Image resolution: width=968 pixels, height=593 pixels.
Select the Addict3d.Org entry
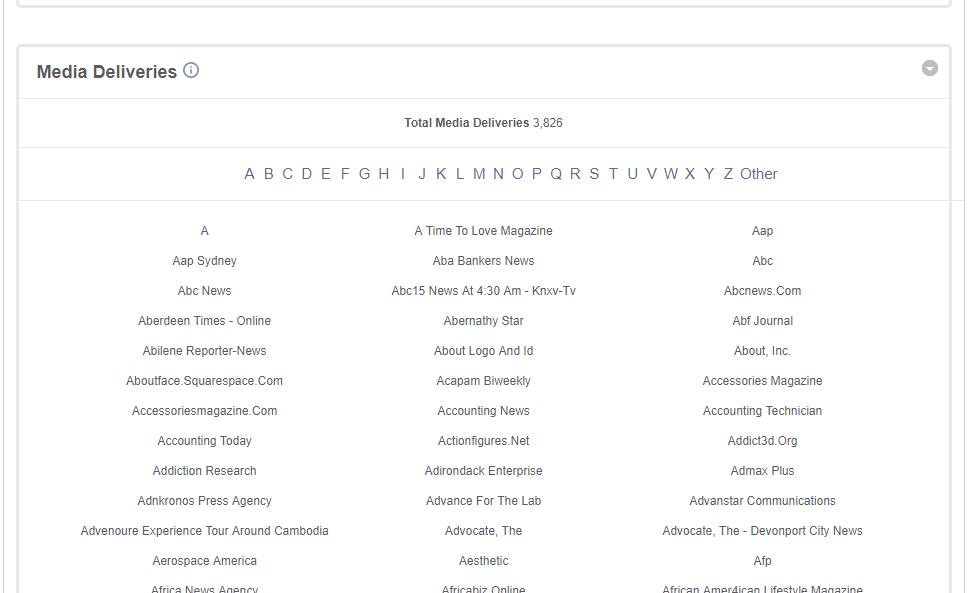[762, 441]
